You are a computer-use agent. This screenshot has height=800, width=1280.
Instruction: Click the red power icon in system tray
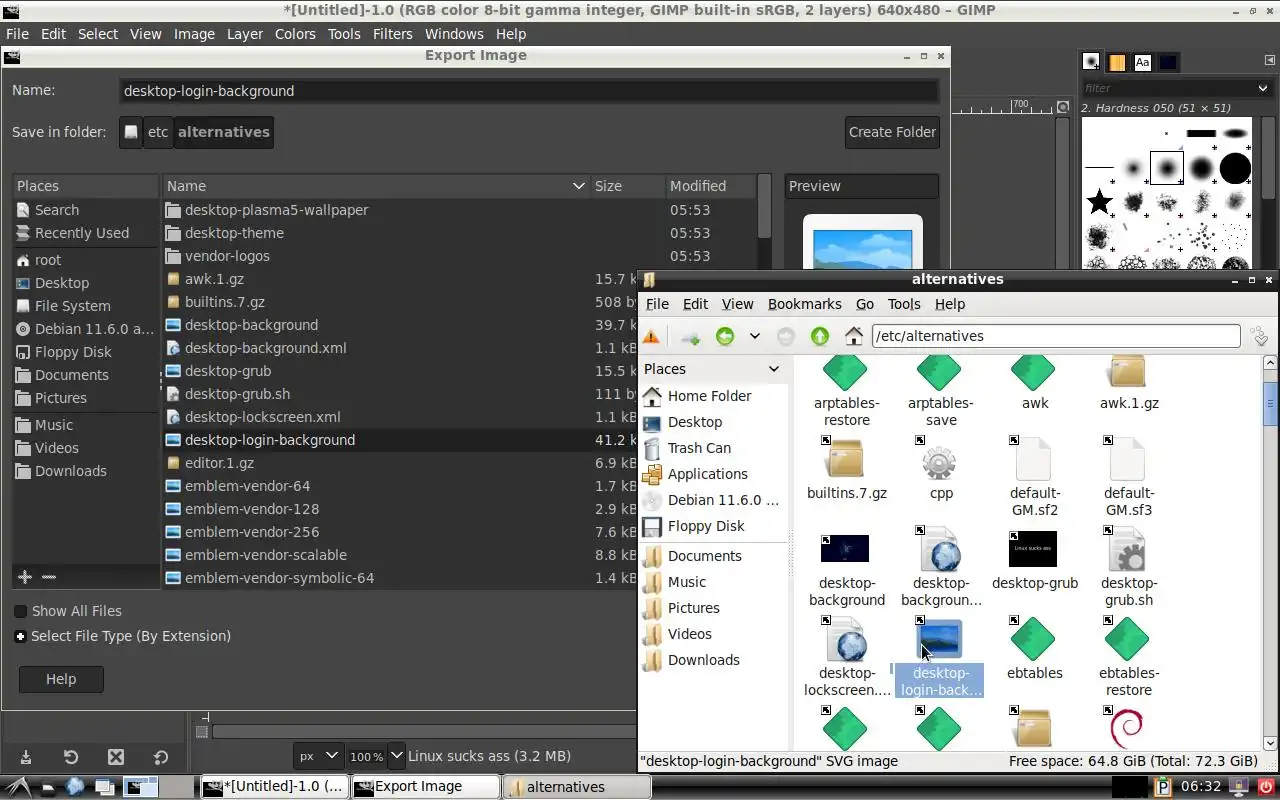(1265, 787)
